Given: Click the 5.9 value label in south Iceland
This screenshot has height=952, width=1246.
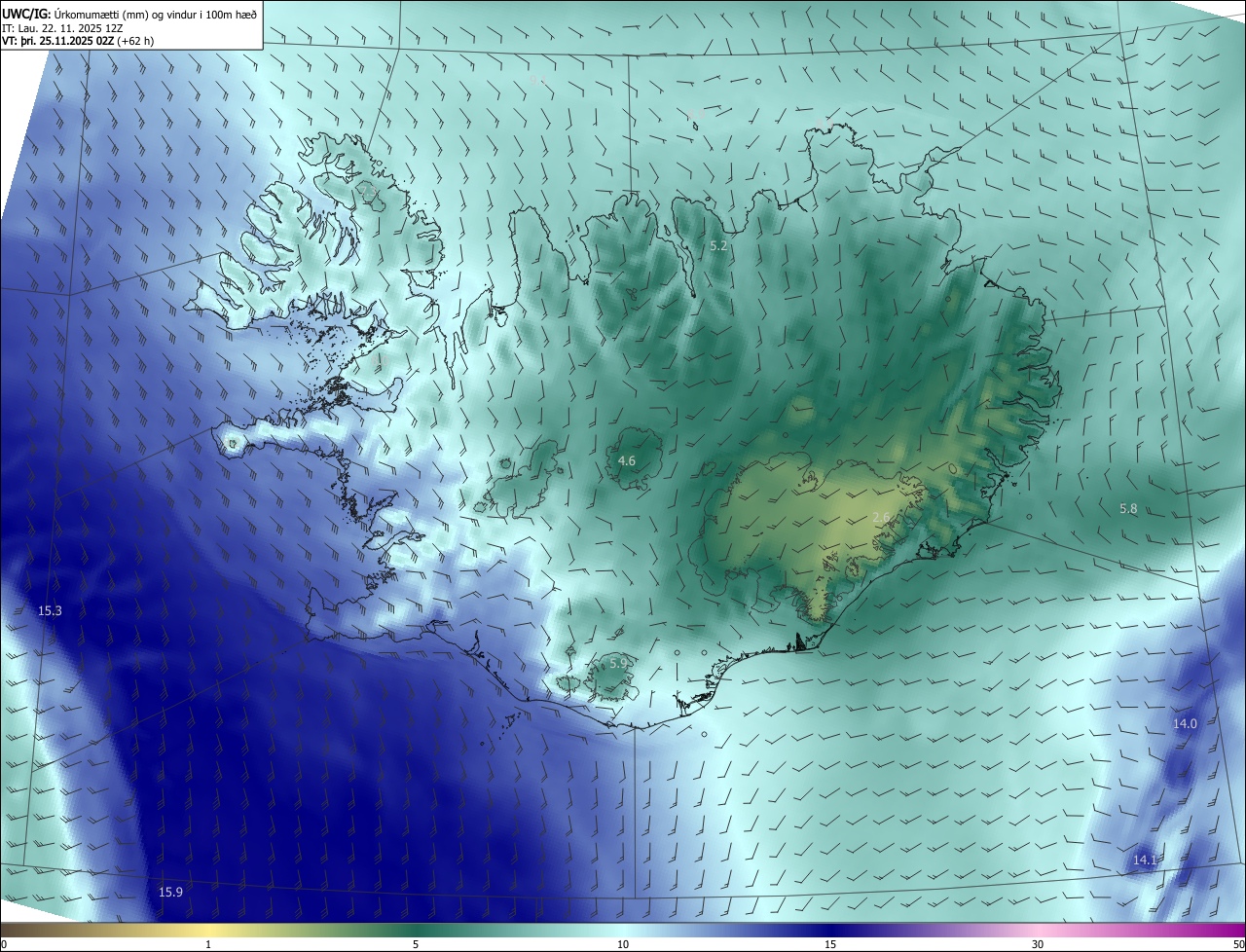Looking at the screenshot, I should (x=618, y=663).
